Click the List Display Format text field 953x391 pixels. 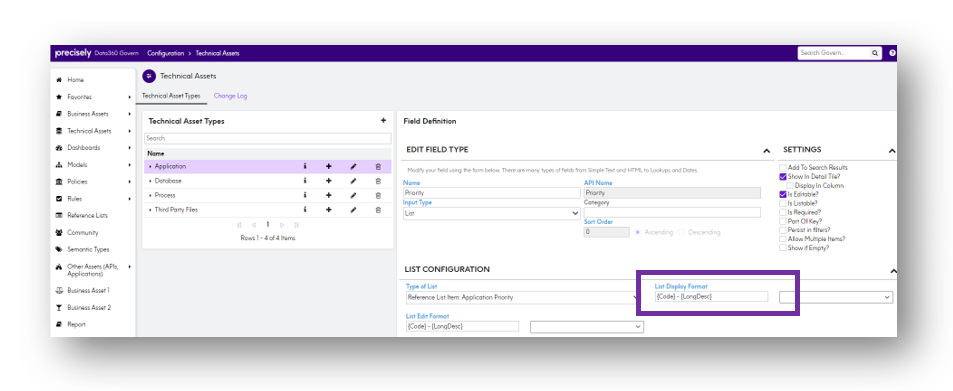tap(711, 297)
